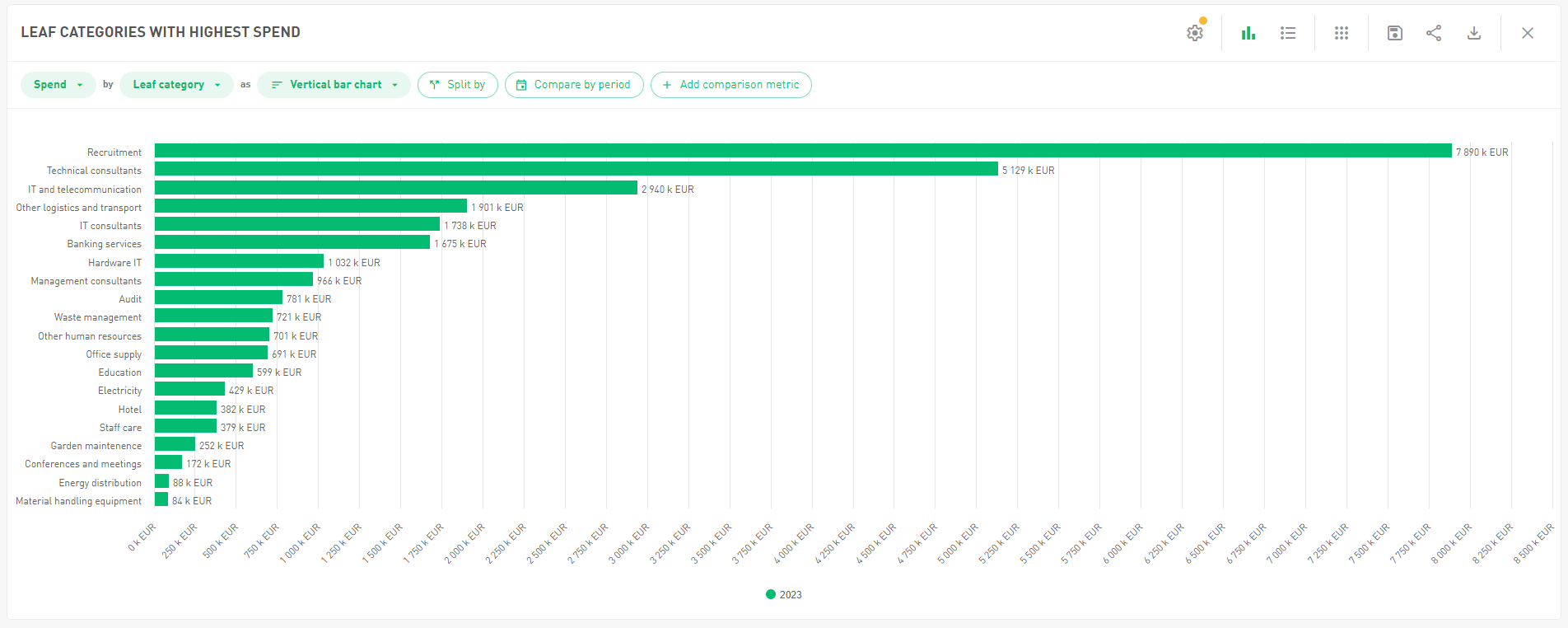The width and height of the screenshot is (1568, 628).
Task: Download the chart with download icon
Action: coord(1474,33)
